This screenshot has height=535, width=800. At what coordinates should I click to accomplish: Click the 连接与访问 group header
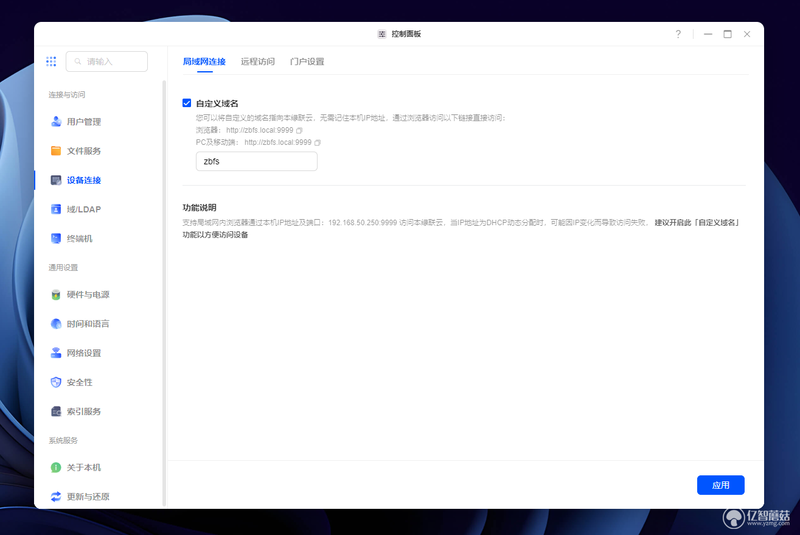(x=67, y=95)
